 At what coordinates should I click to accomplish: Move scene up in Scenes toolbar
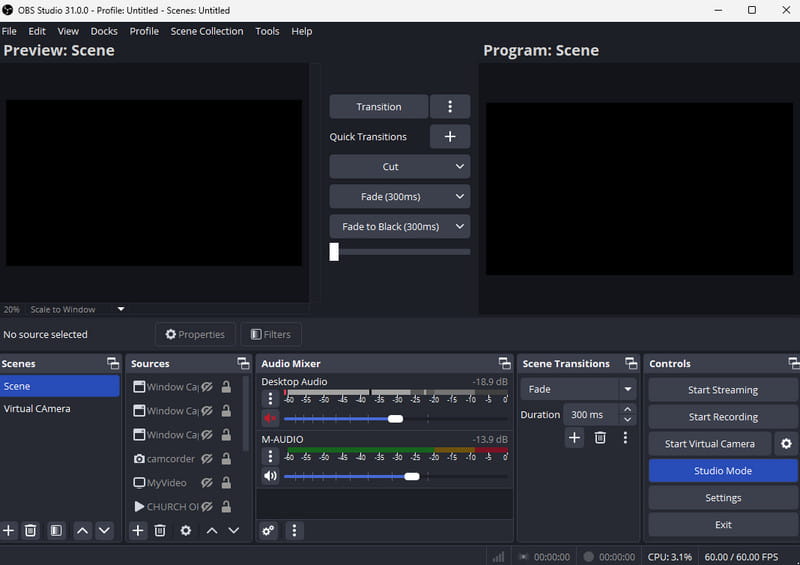coord(82,530)
